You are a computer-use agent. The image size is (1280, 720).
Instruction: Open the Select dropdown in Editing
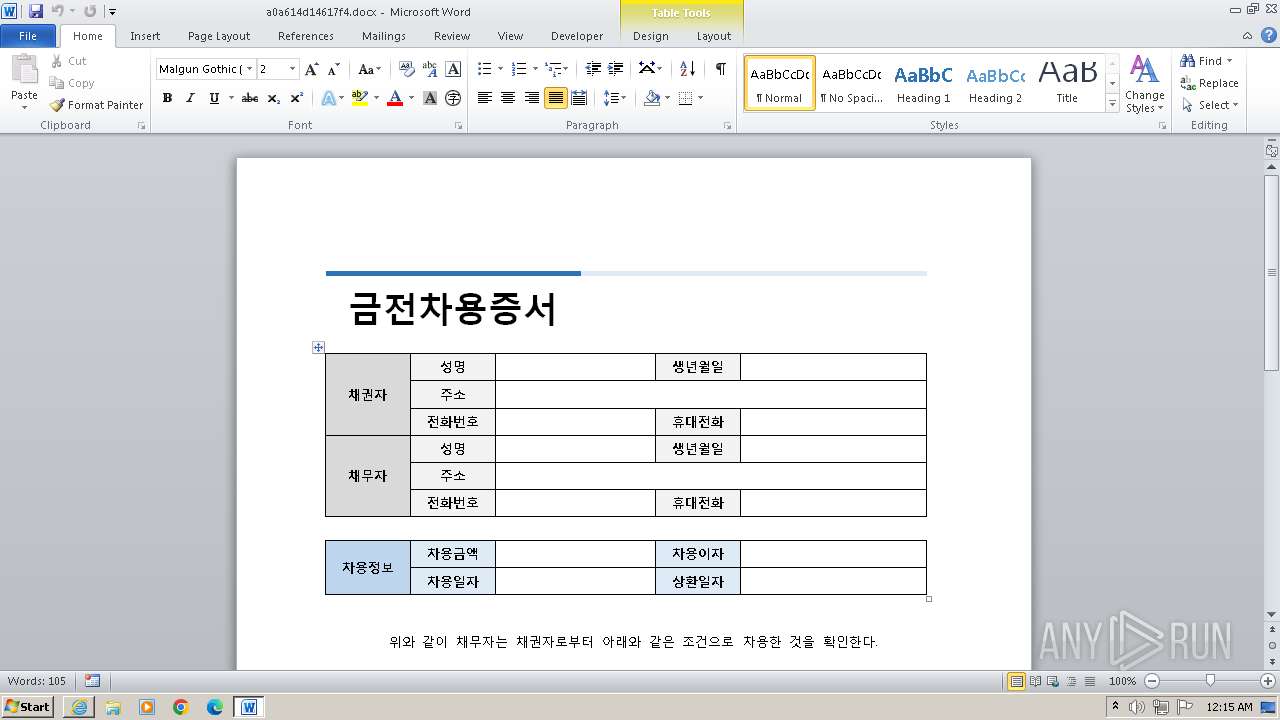tap(1210, 105)
